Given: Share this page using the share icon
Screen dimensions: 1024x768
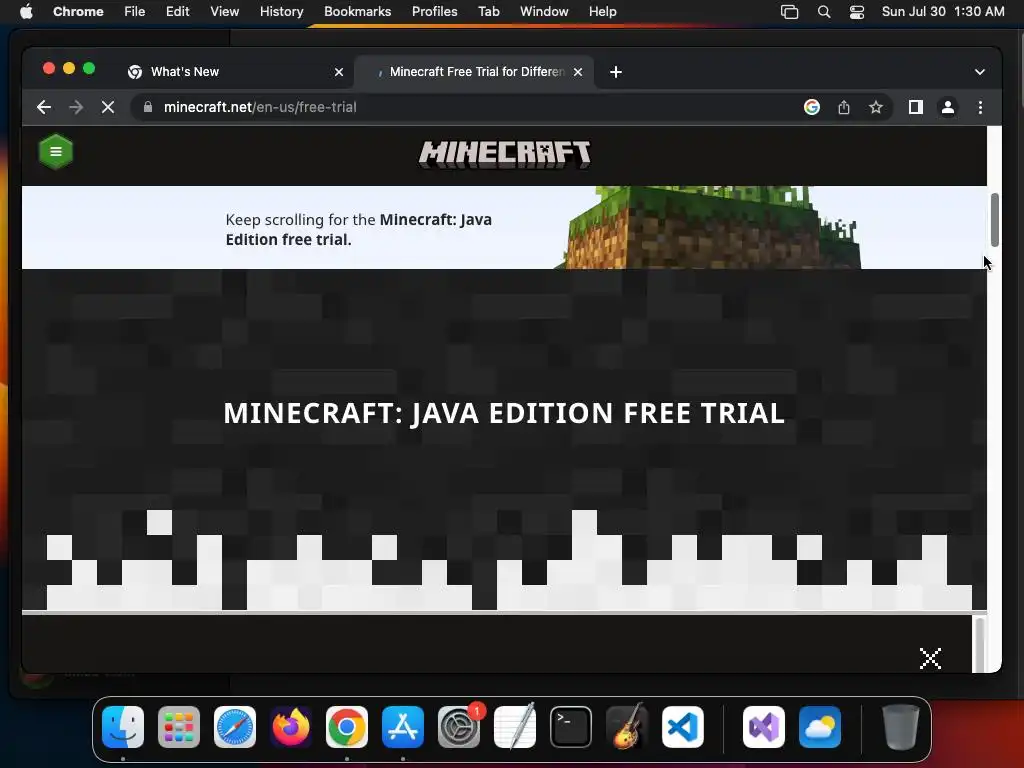Looking at the screenshot, I should 844,107.
